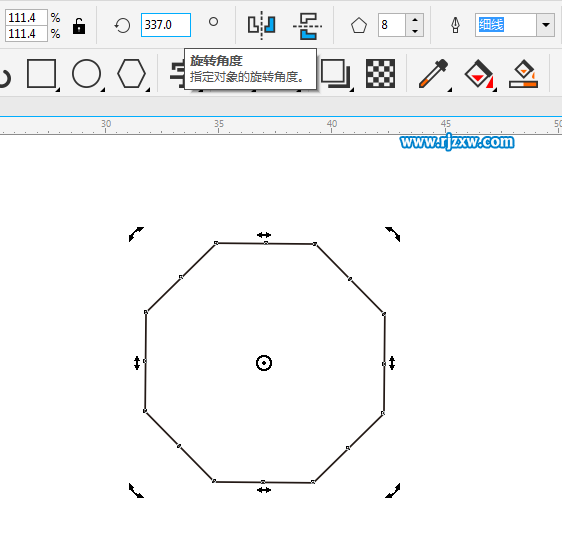Decrease polygon sides with down arrow
The height and width of the screenshot is (554, 562).
tap(415, 31)
